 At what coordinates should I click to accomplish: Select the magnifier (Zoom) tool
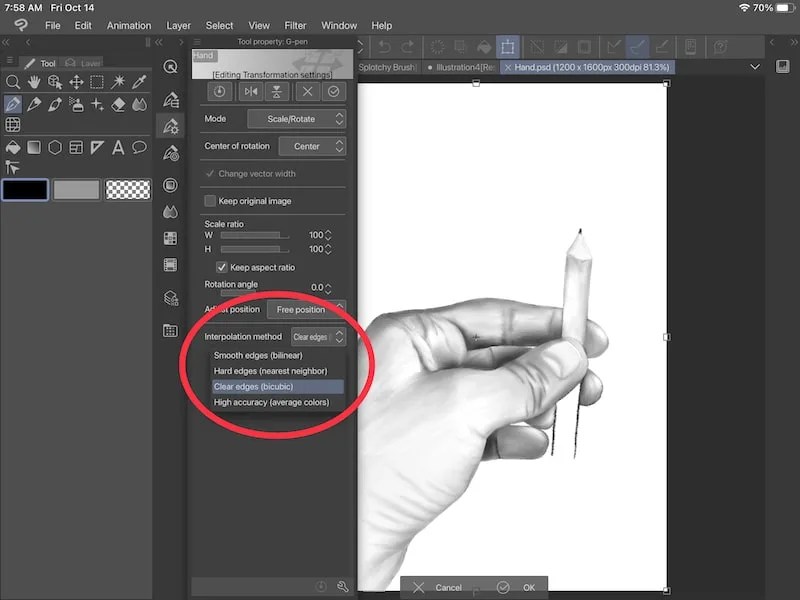coord(13,82)
